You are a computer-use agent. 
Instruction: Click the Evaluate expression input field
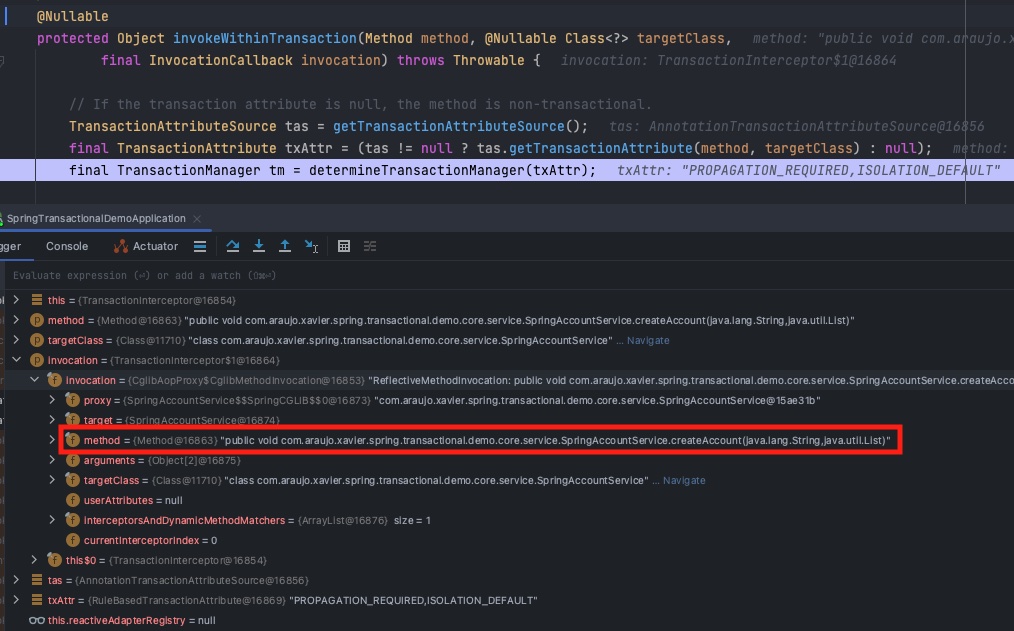coord(300,275)
